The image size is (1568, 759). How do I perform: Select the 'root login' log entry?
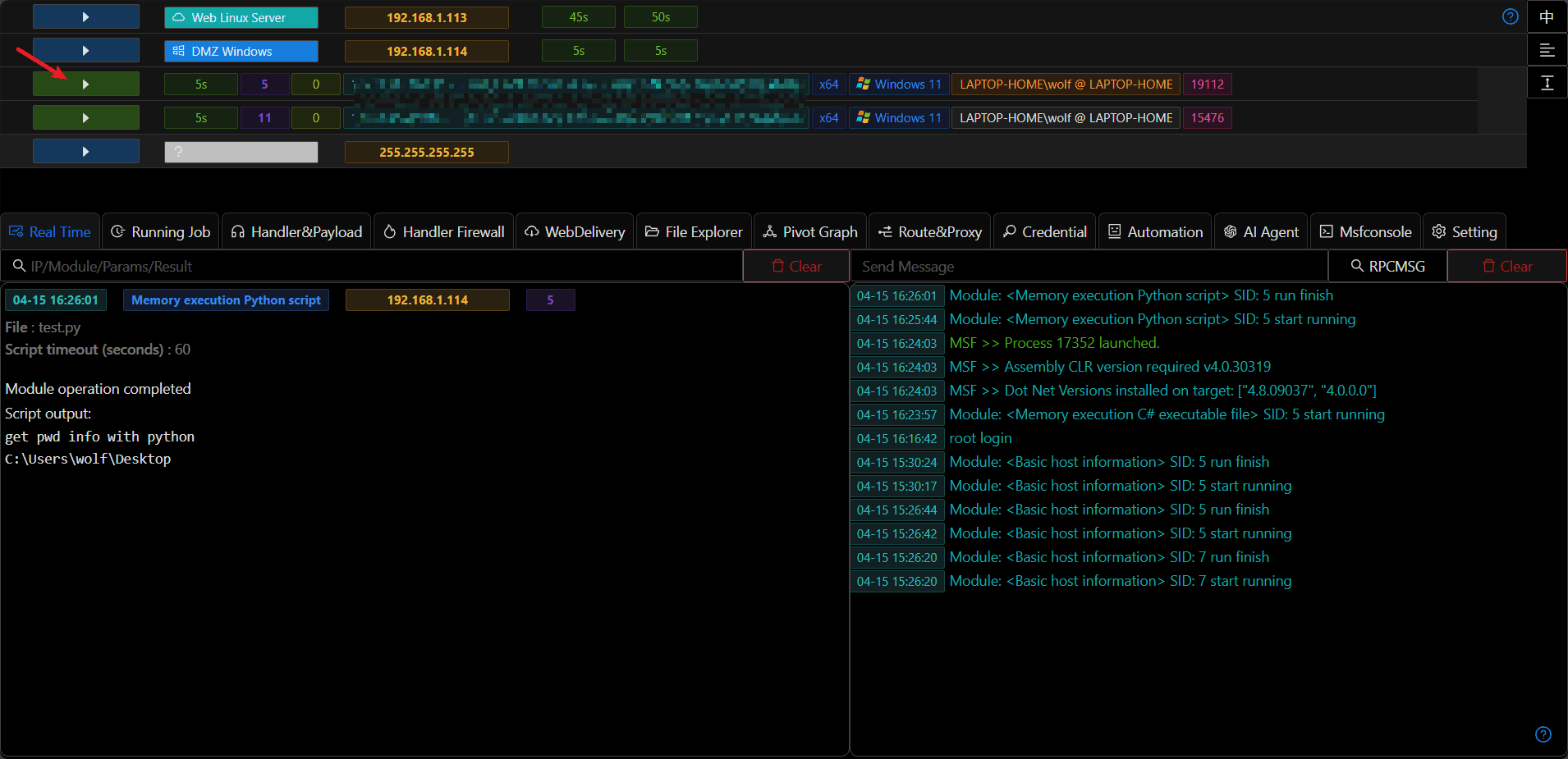coord(980,438)
